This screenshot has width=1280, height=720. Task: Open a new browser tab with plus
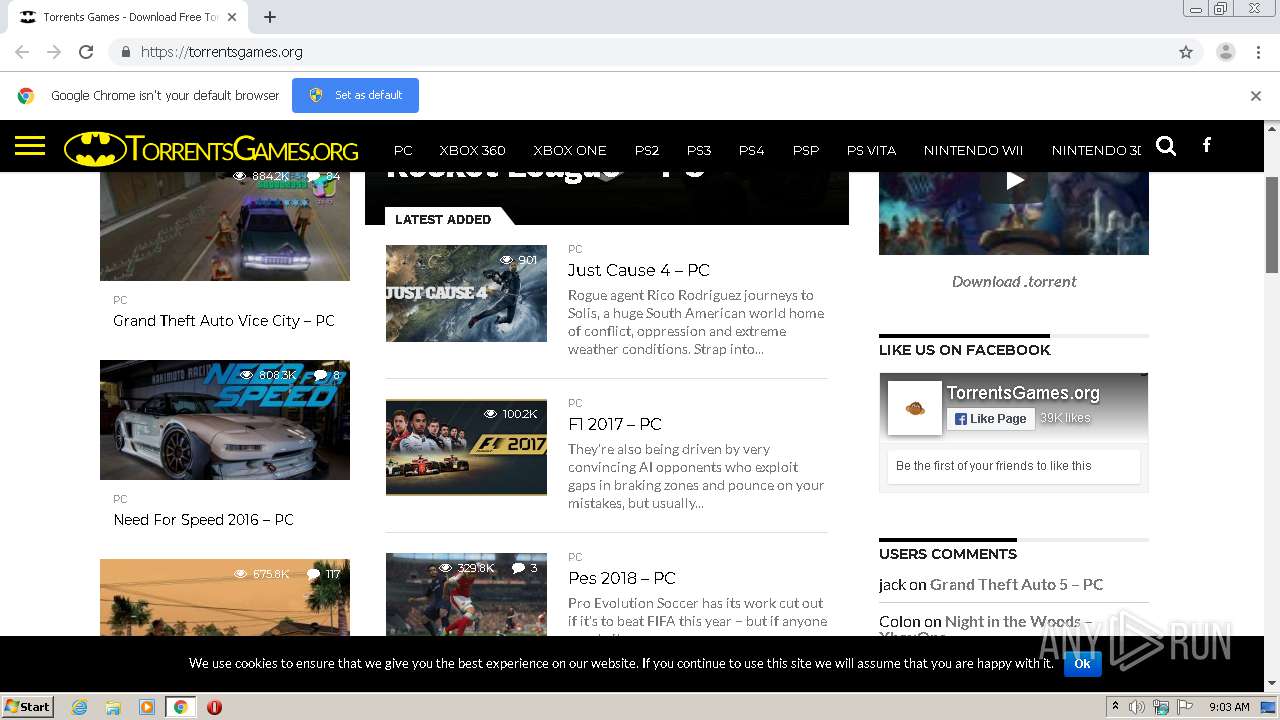(270, 17)
